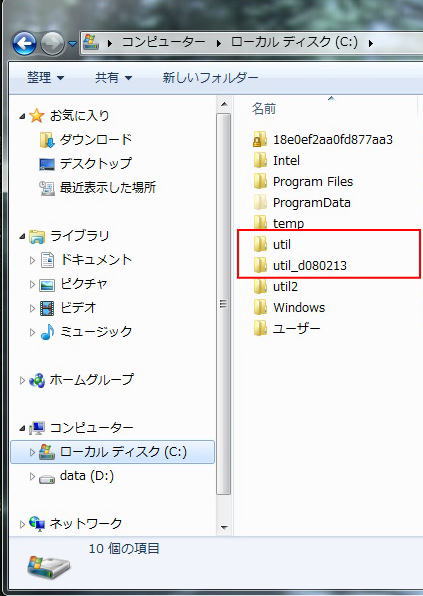Collapse the Favorites section triangle

[x=22, y=116]
